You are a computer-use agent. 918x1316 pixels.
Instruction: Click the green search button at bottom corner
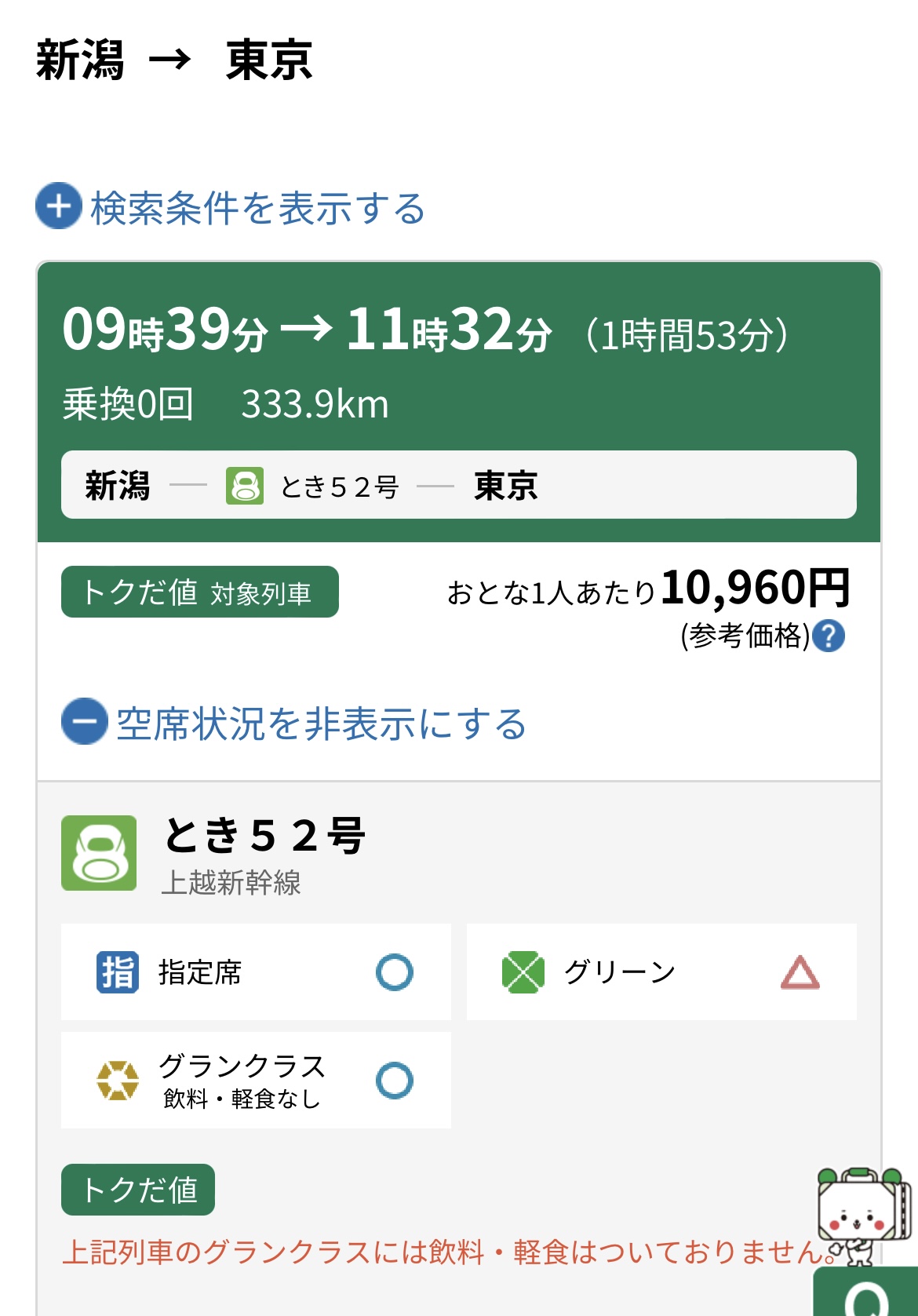coord(866,1292)
